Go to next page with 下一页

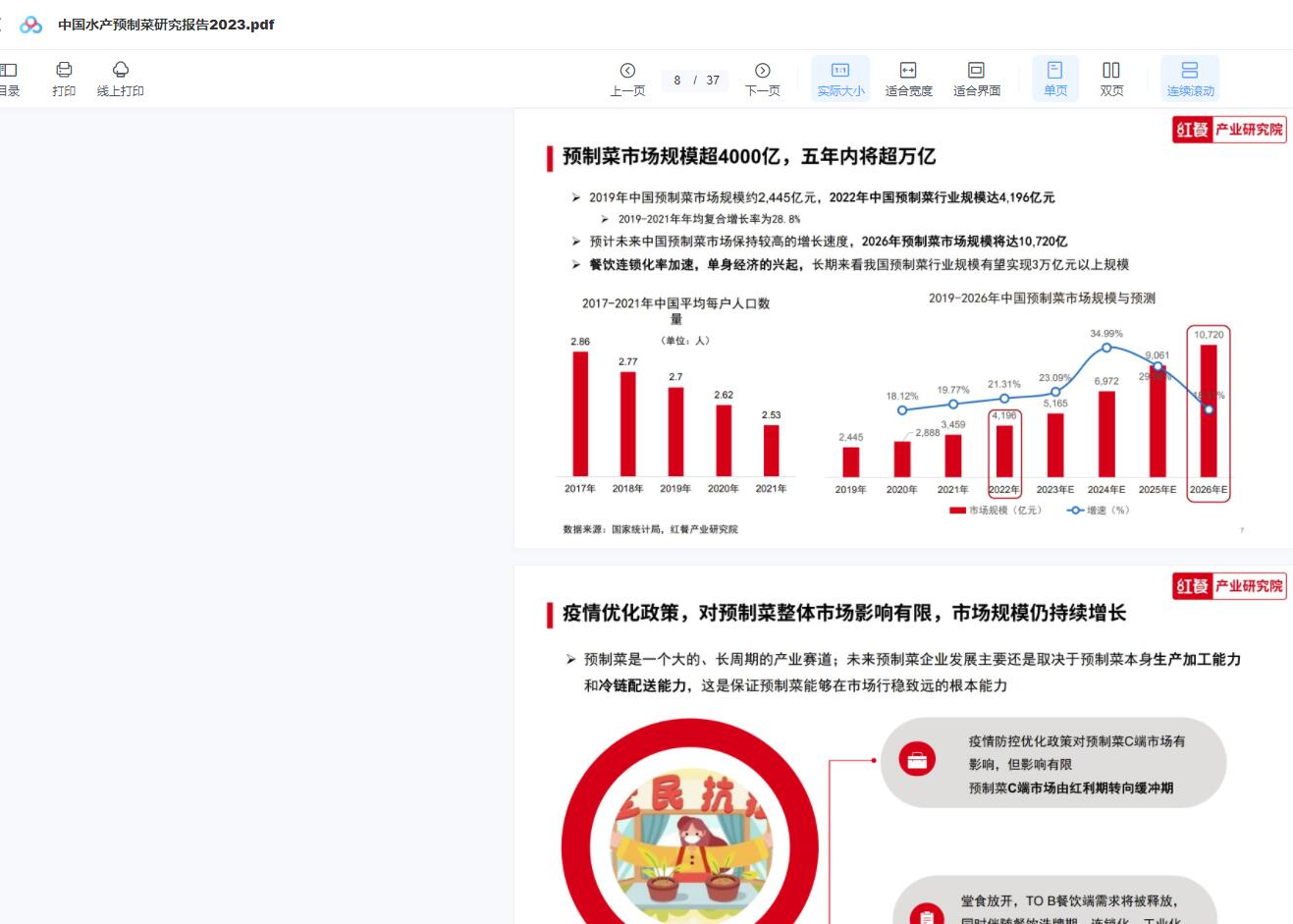(762, 79)
